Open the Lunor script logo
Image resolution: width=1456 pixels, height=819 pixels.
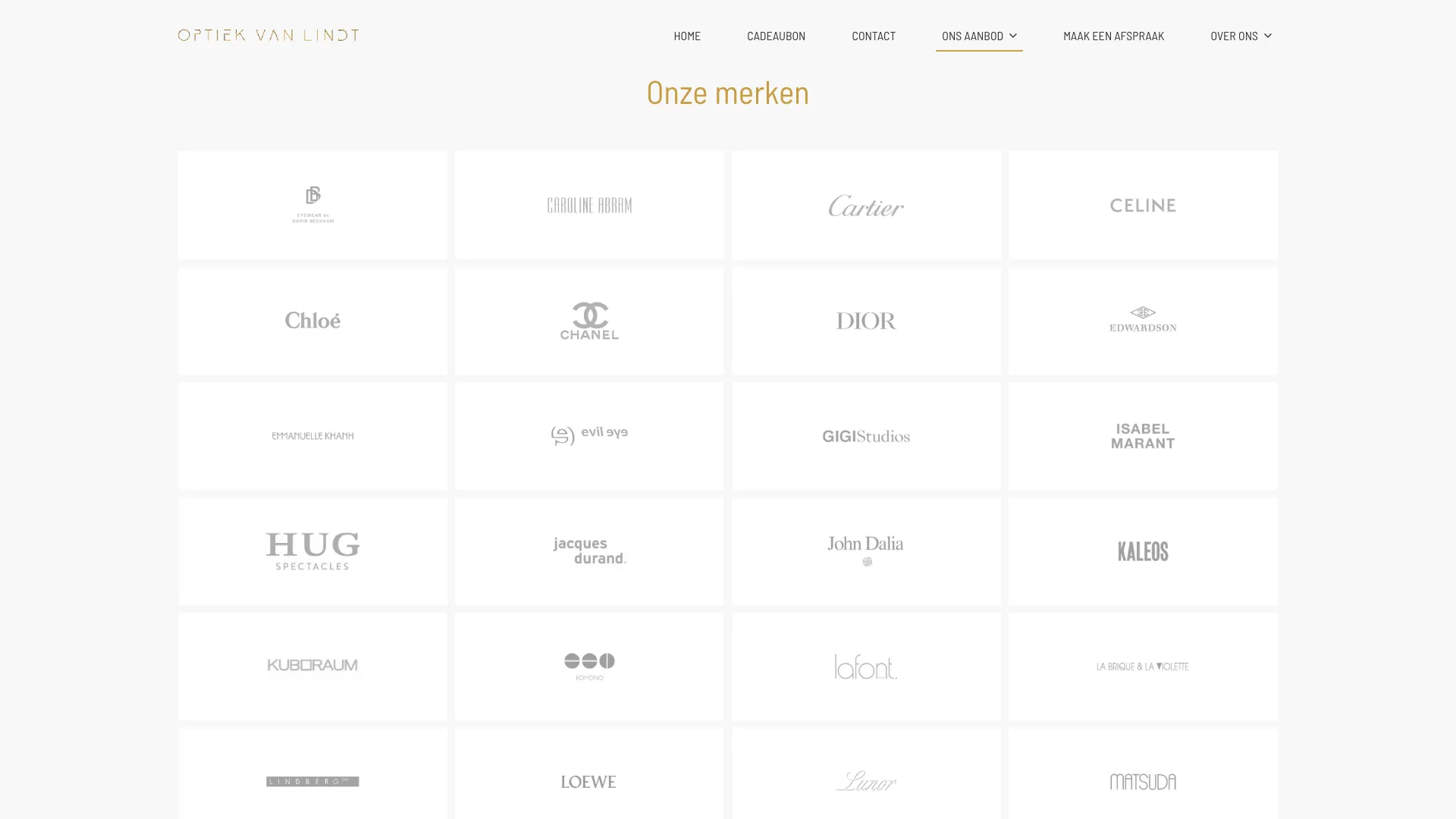click(866, 781)
